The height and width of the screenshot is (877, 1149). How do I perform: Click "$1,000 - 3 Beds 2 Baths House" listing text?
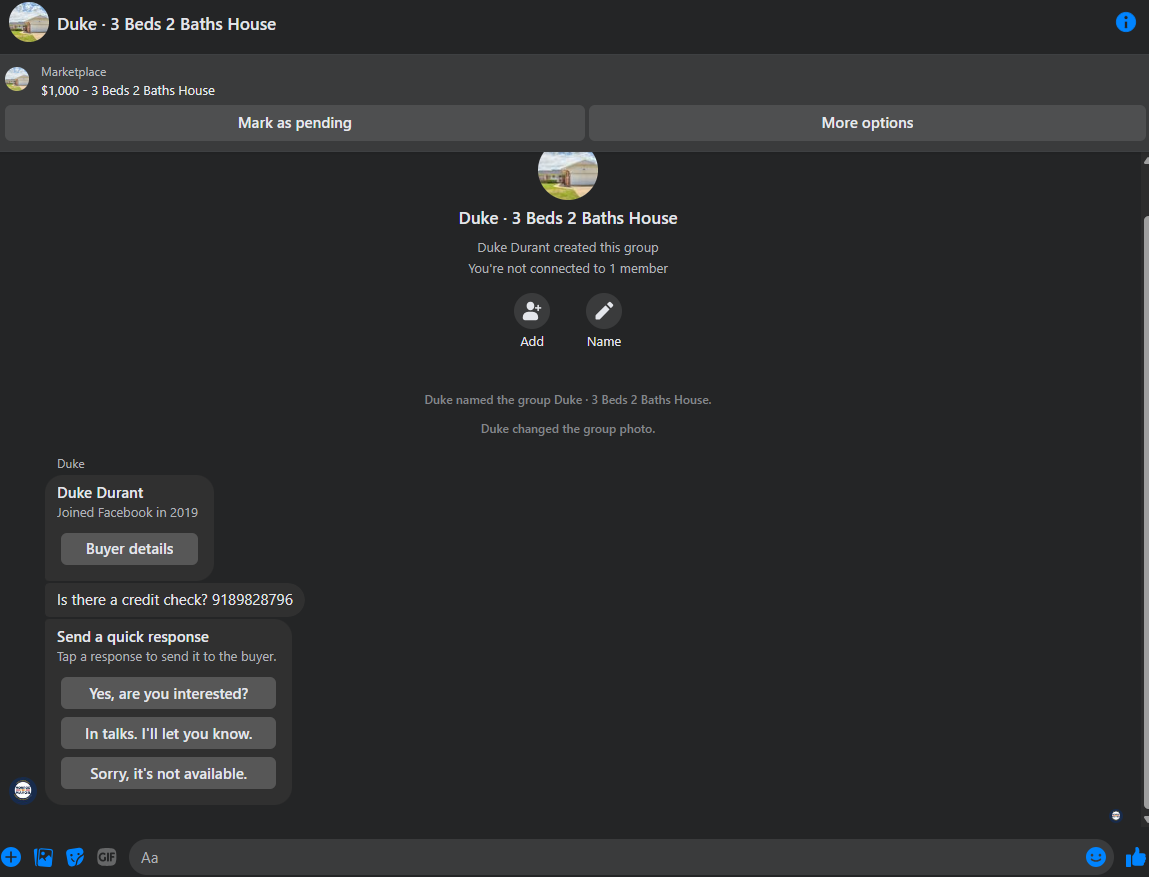pos(128,90)
